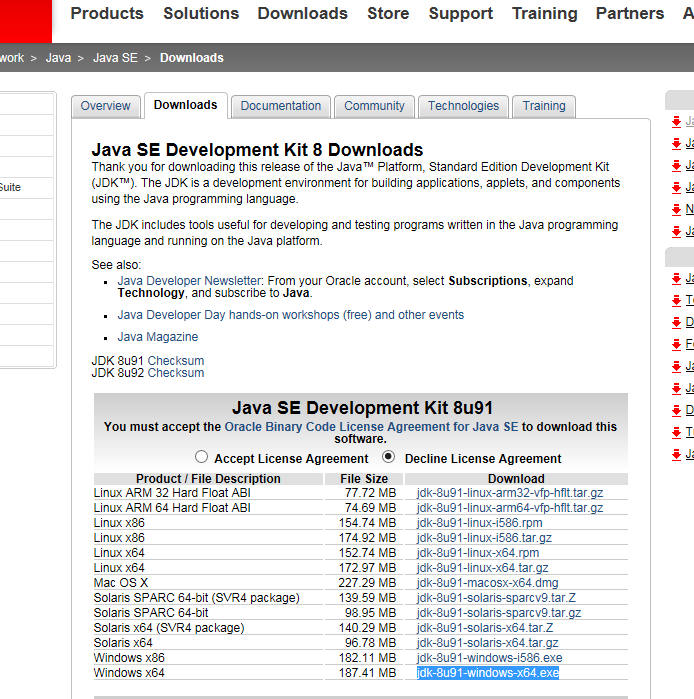Click the Downloads breadcrumb entry
This screenshot has height=699, width=694.
click(192, 58)
